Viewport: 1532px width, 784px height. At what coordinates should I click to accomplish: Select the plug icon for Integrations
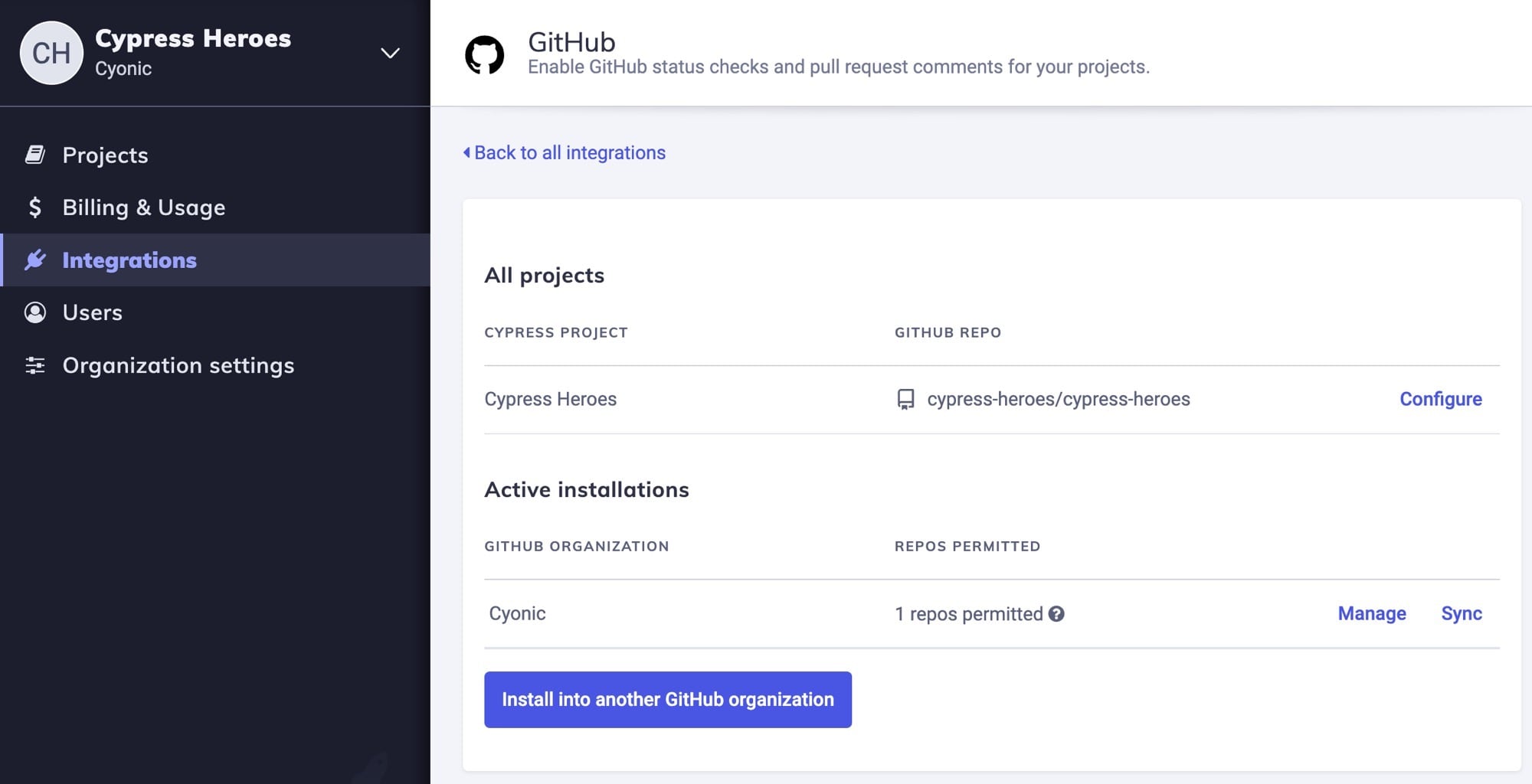coord(34,260)
